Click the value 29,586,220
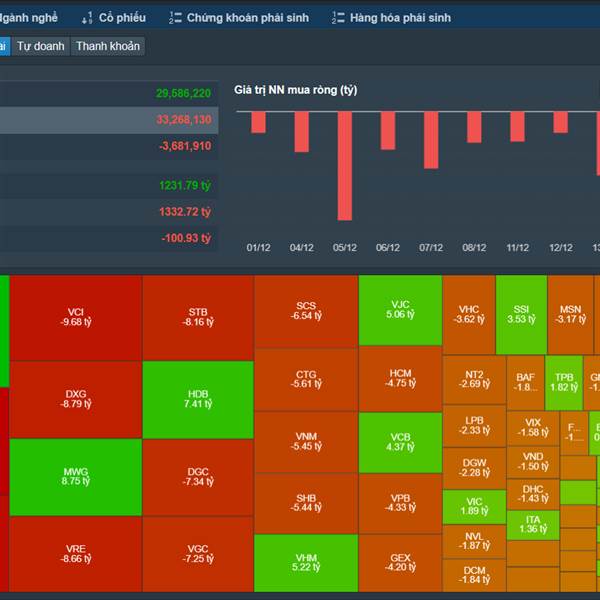The height and width of the screenshot is (600, 600). click(183, 93)
